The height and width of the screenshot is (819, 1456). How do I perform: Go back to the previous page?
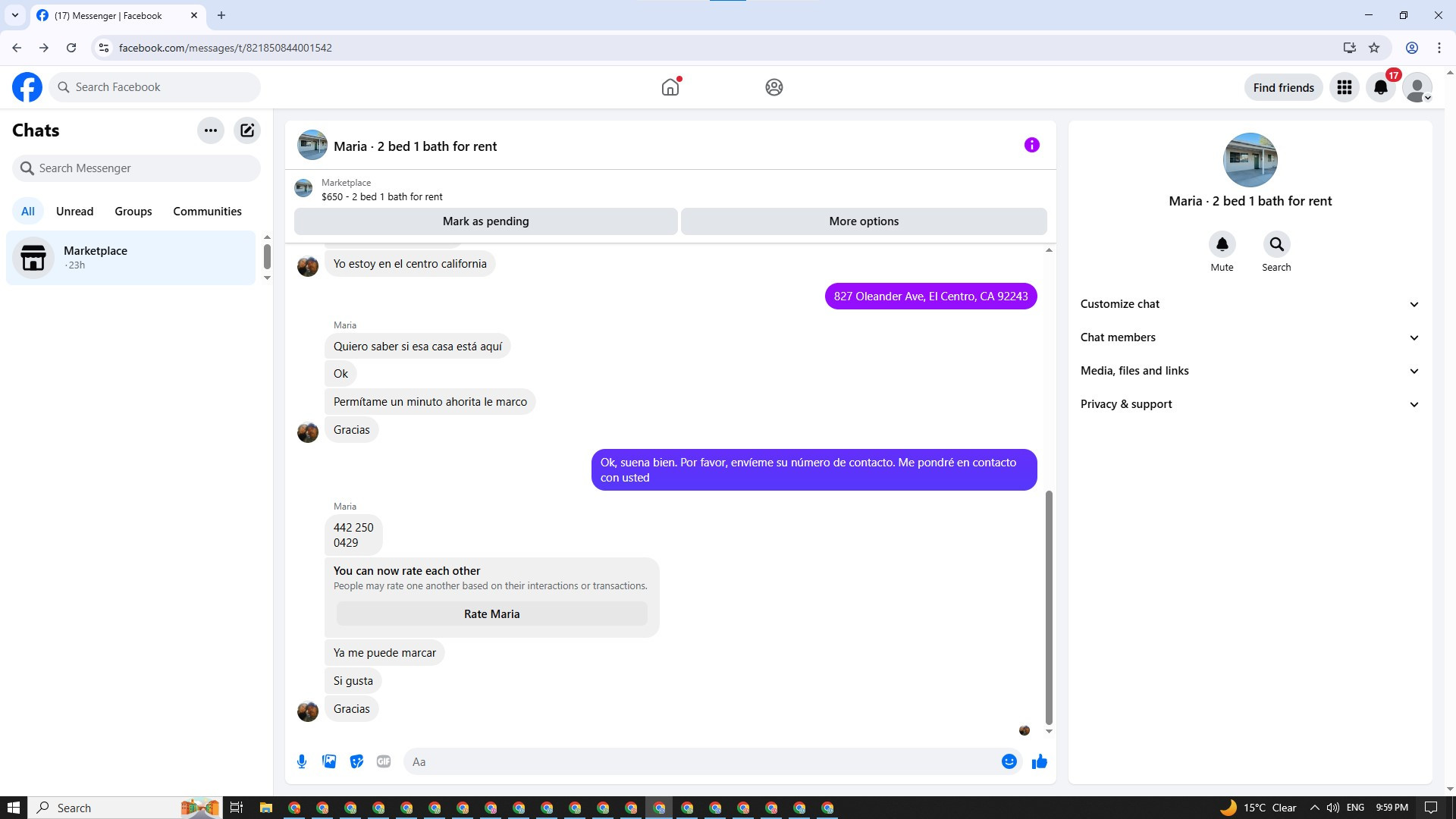(17, 48)
